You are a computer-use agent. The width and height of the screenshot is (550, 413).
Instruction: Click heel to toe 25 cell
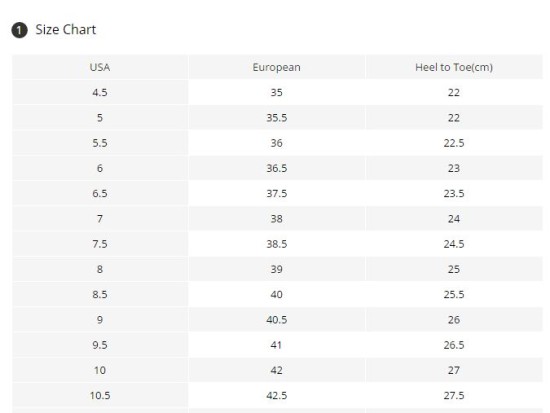click(454, 269)
